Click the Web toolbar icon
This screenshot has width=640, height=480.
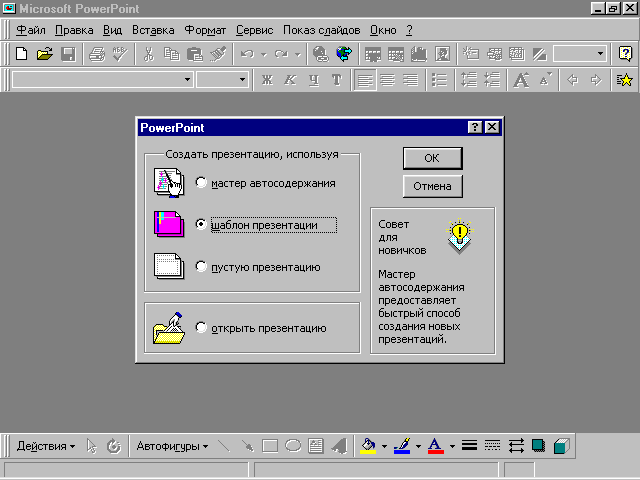344,54
